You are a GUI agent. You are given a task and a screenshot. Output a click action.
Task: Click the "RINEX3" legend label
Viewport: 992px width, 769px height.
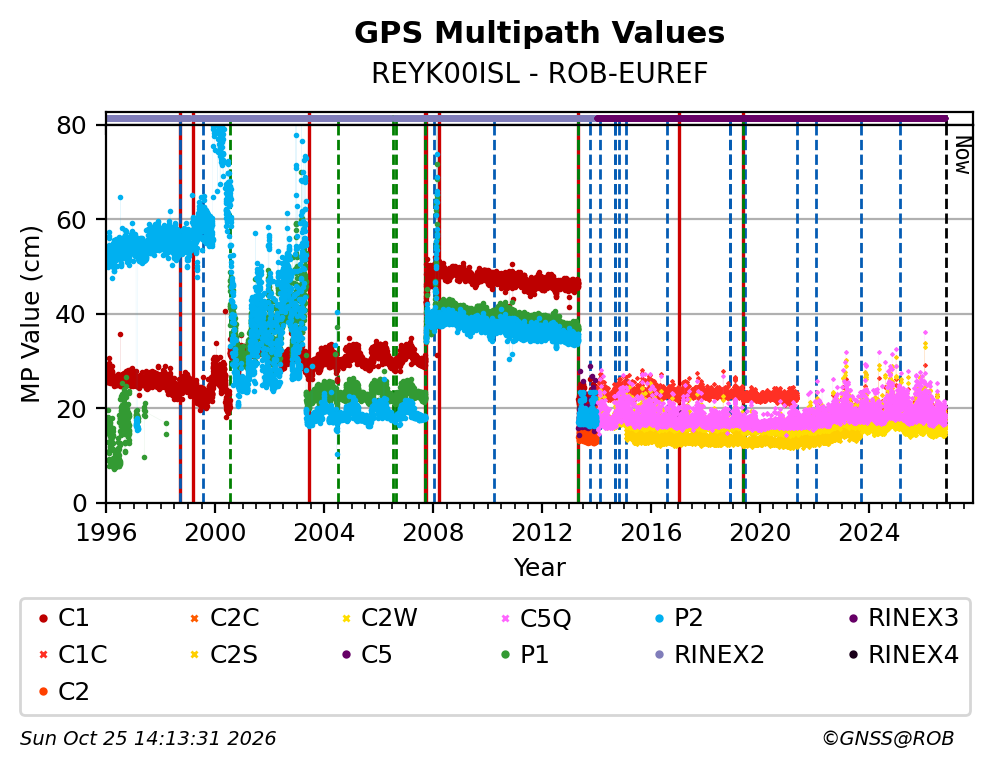tap(914, 618)
